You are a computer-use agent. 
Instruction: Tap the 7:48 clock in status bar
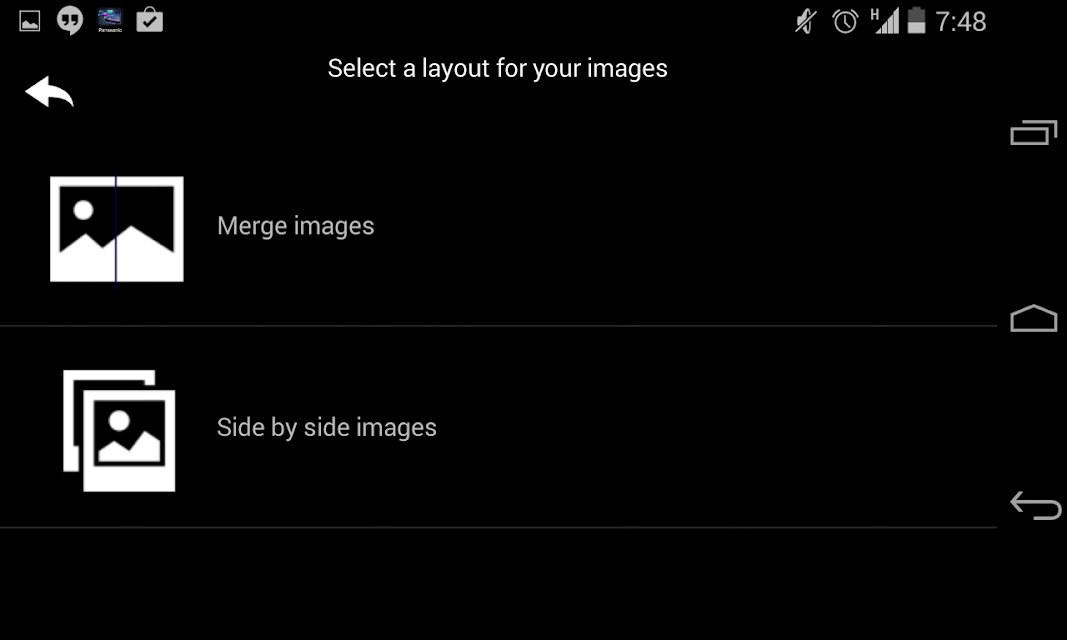[x=960, y=22]
